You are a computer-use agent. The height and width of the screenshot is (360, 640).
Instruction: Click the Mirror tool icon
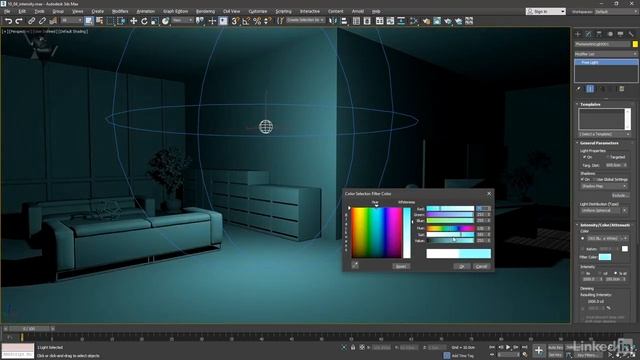(x=333, y=21)
